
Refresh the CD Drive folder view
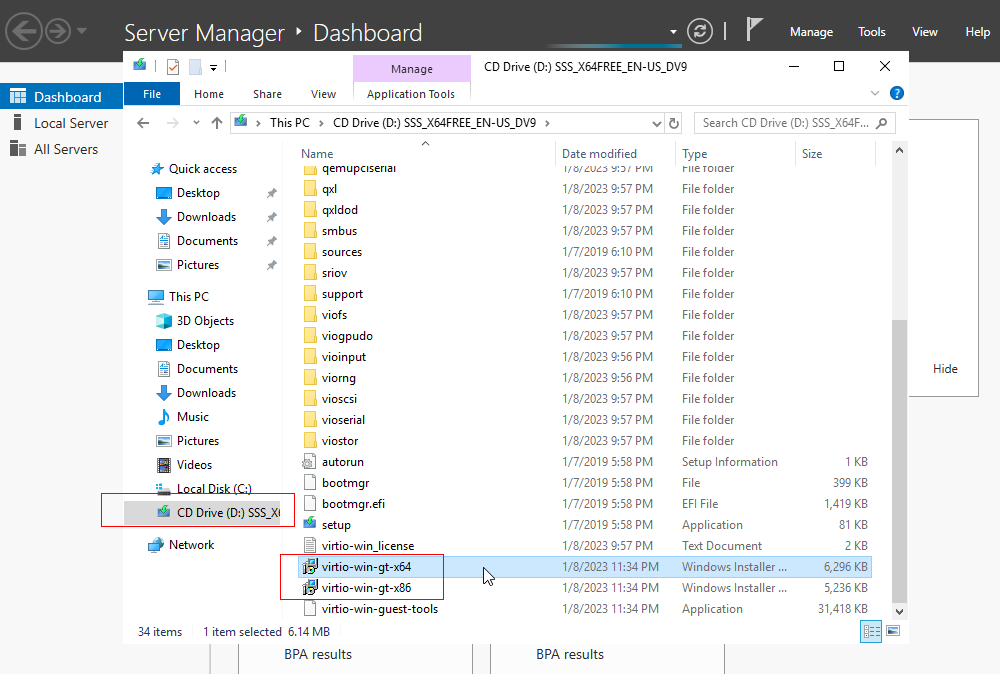point(673,123)
